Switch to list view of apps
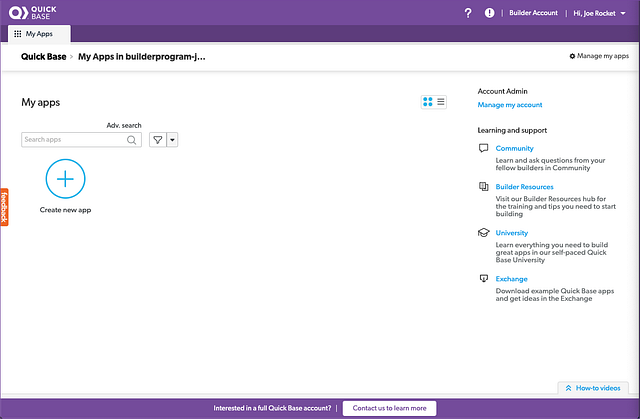Viewport: 640px width, 419px height. [x=441, y=102]
